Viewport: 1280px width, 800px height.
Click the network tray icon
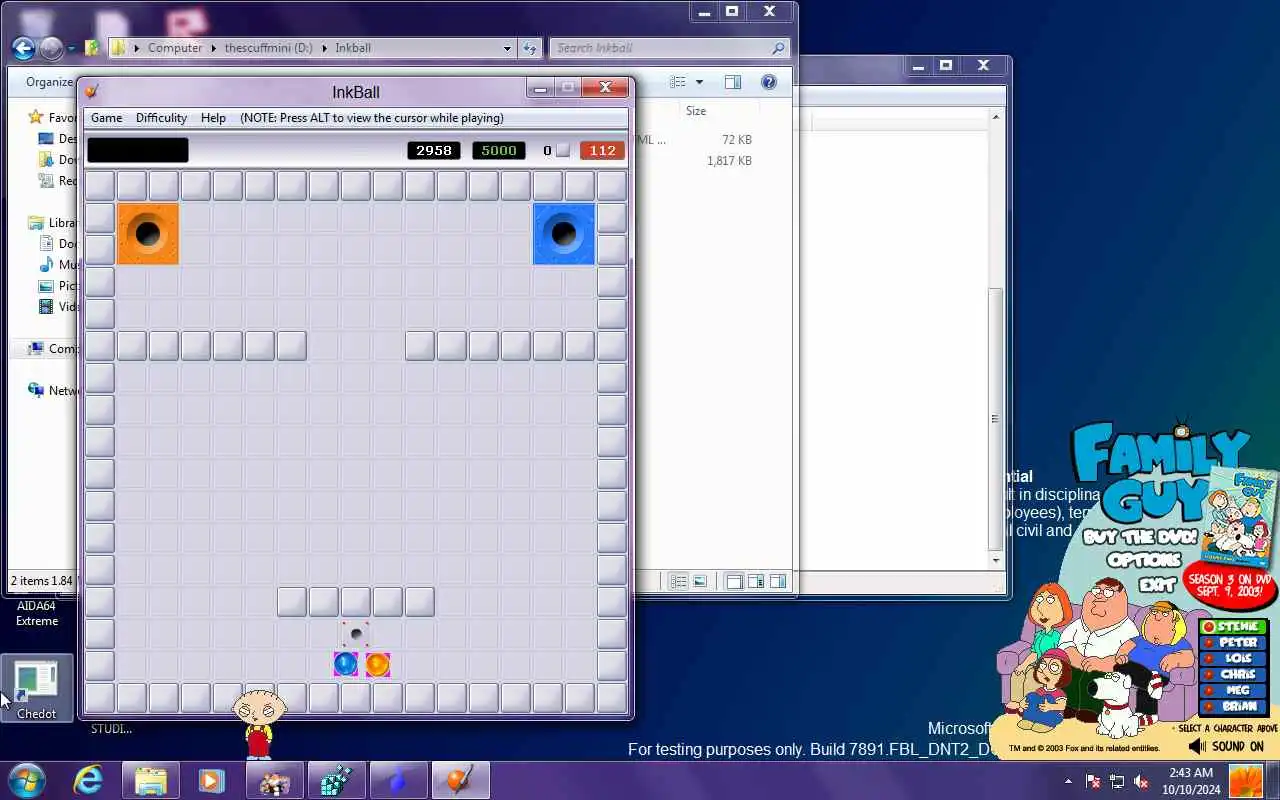coord(1117,782)
